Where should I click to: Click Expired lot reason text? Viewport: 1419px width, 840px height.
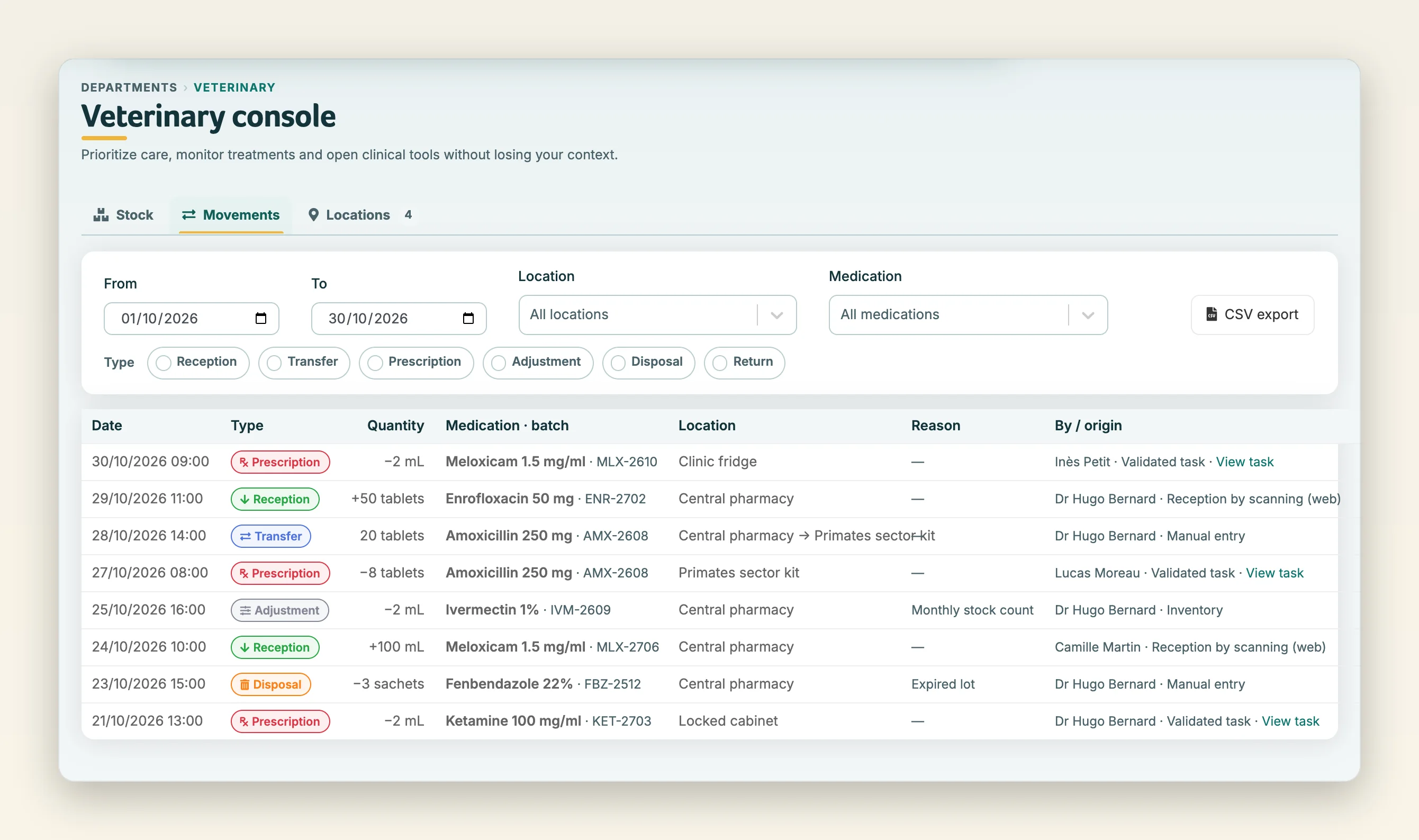[x=943, y=684]
